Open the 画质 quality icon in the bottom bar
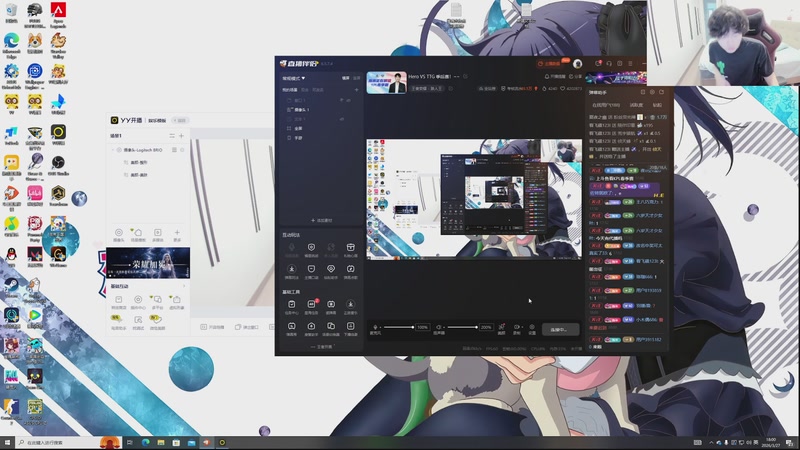This screenshot has width=800, height=450. (x=502, y=327)
